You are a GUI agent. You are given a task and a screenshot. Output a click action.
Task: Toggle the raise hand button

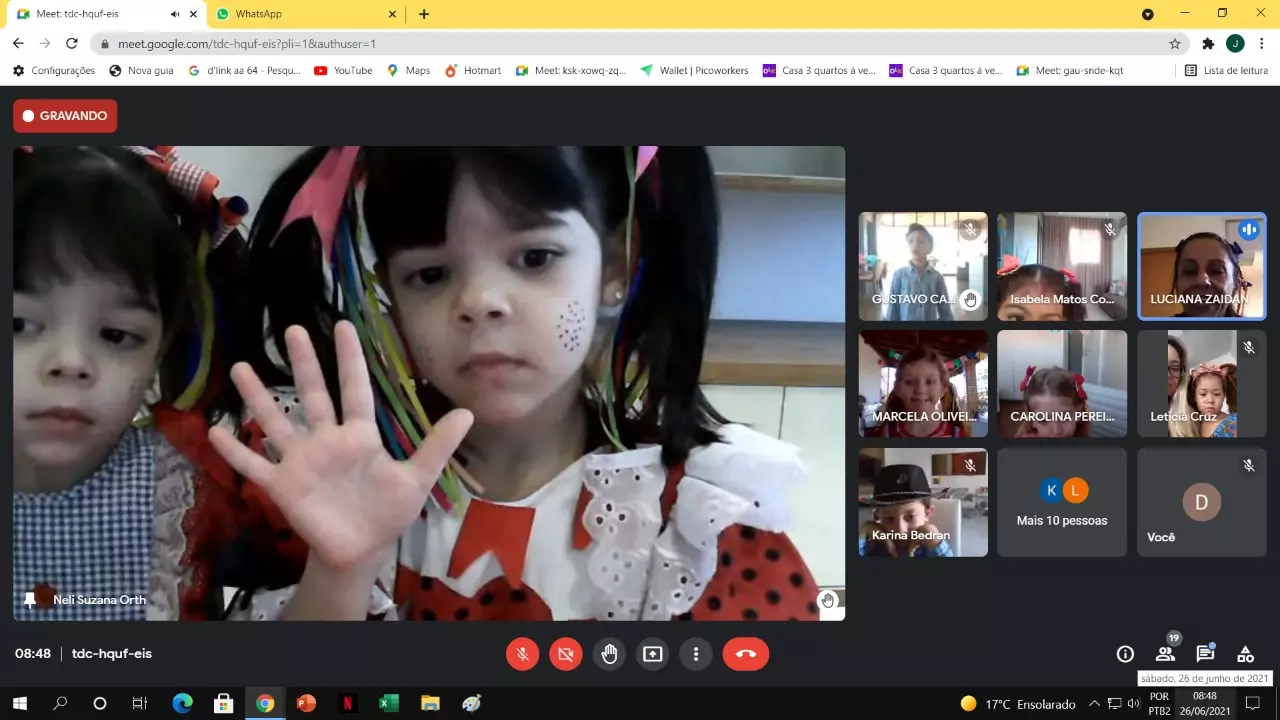(609, 654)
